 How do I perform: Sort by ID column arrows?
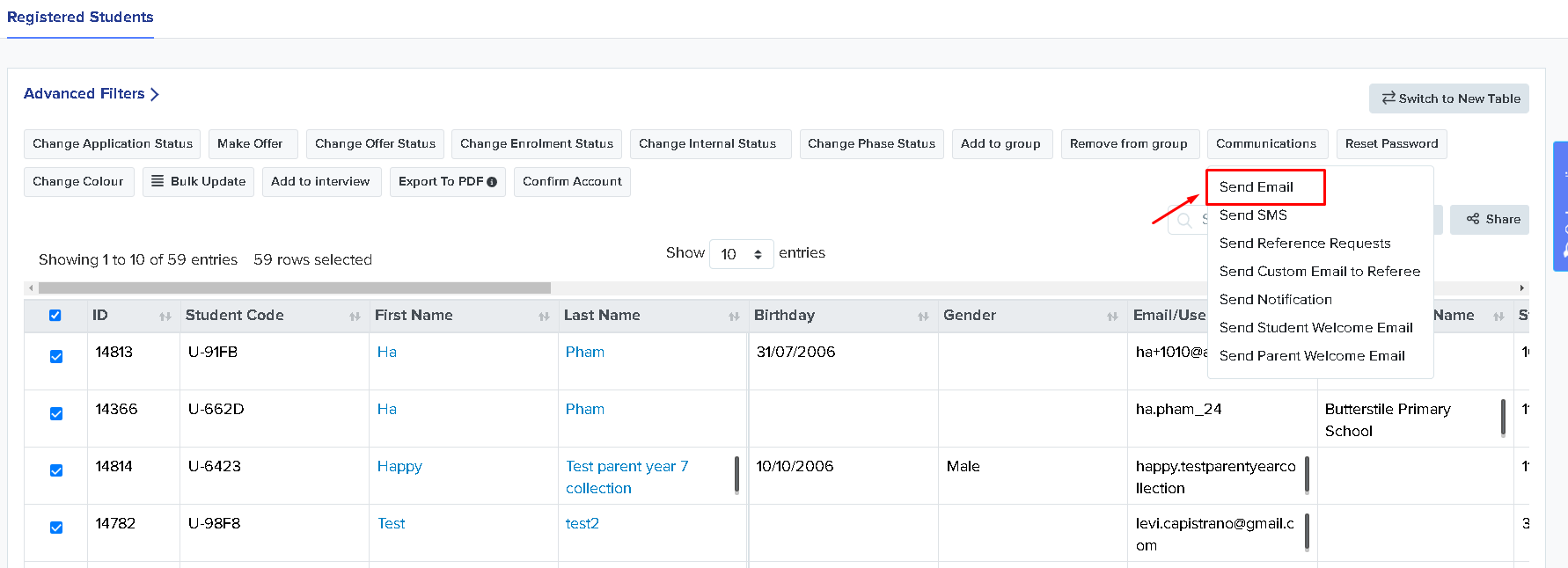point(165,317)
